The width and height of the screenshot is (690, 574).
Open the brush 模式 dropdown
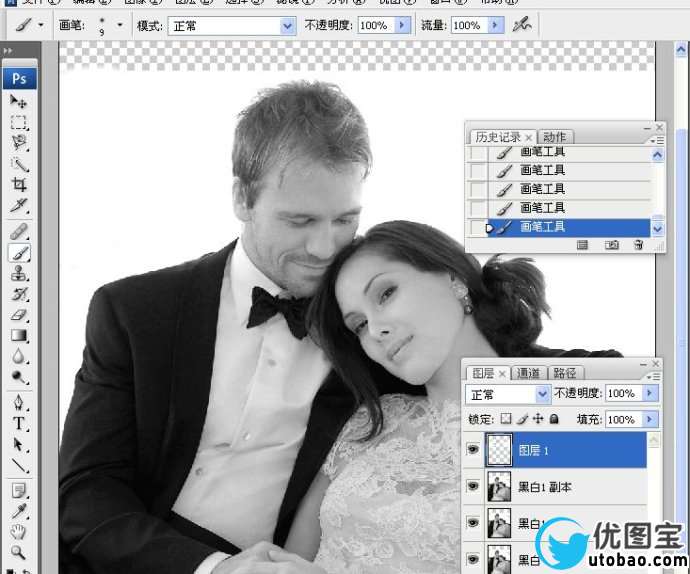(x=287, y=26)
